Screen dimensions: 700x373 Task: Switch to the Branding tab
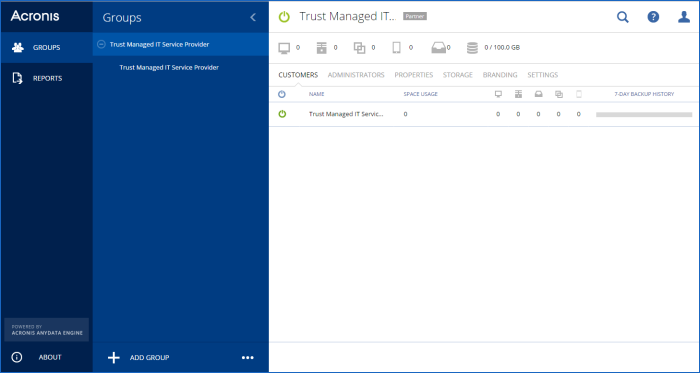point(500,75)
